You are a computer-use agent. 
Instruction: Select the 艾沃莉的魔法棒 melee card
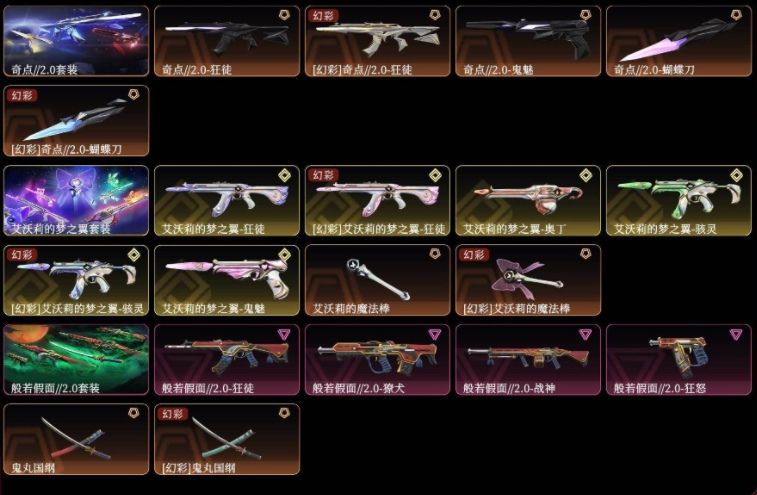[x=378, y=280]
